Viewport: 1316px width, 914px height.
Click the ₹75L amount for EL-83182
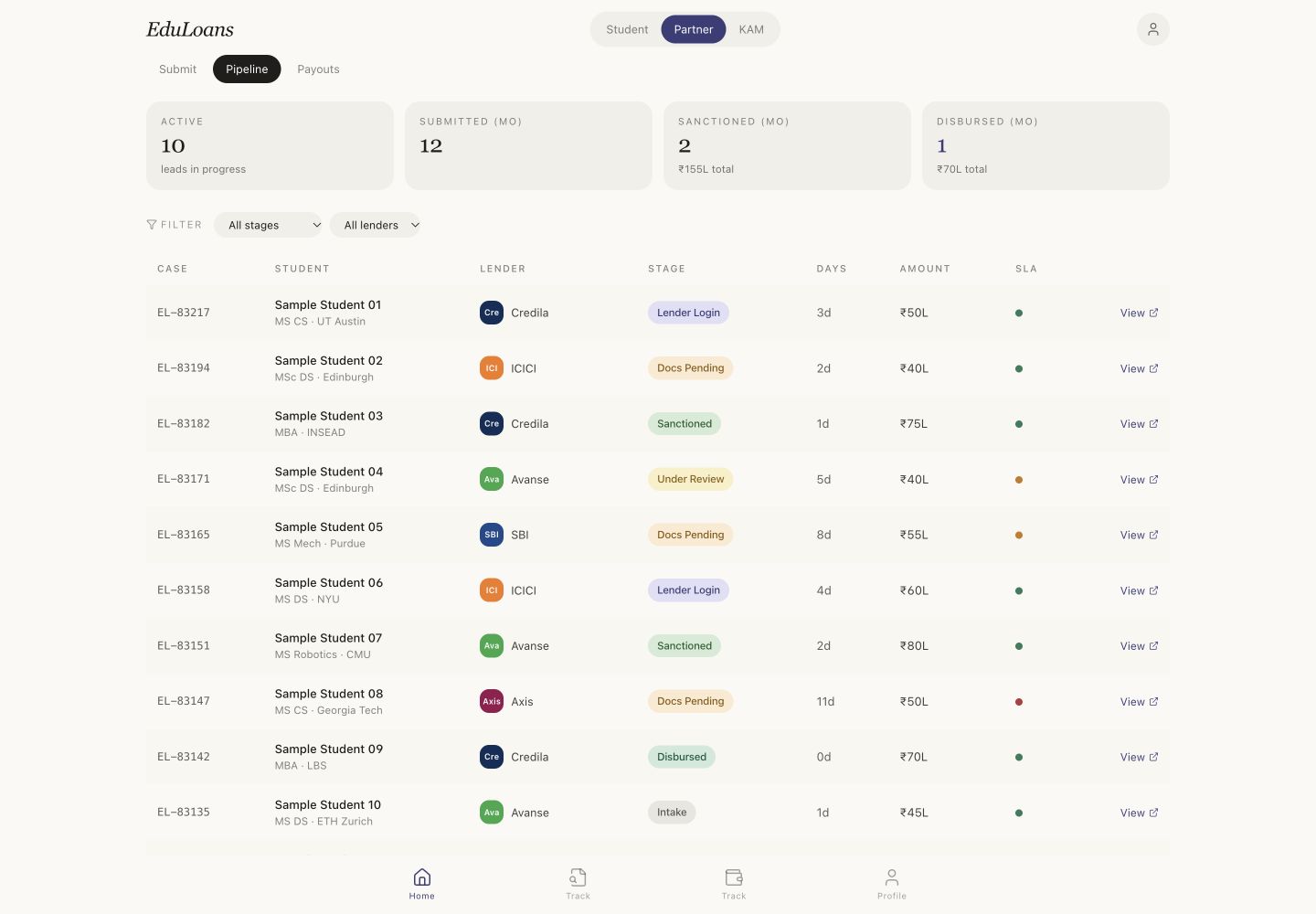coord(914,424)
